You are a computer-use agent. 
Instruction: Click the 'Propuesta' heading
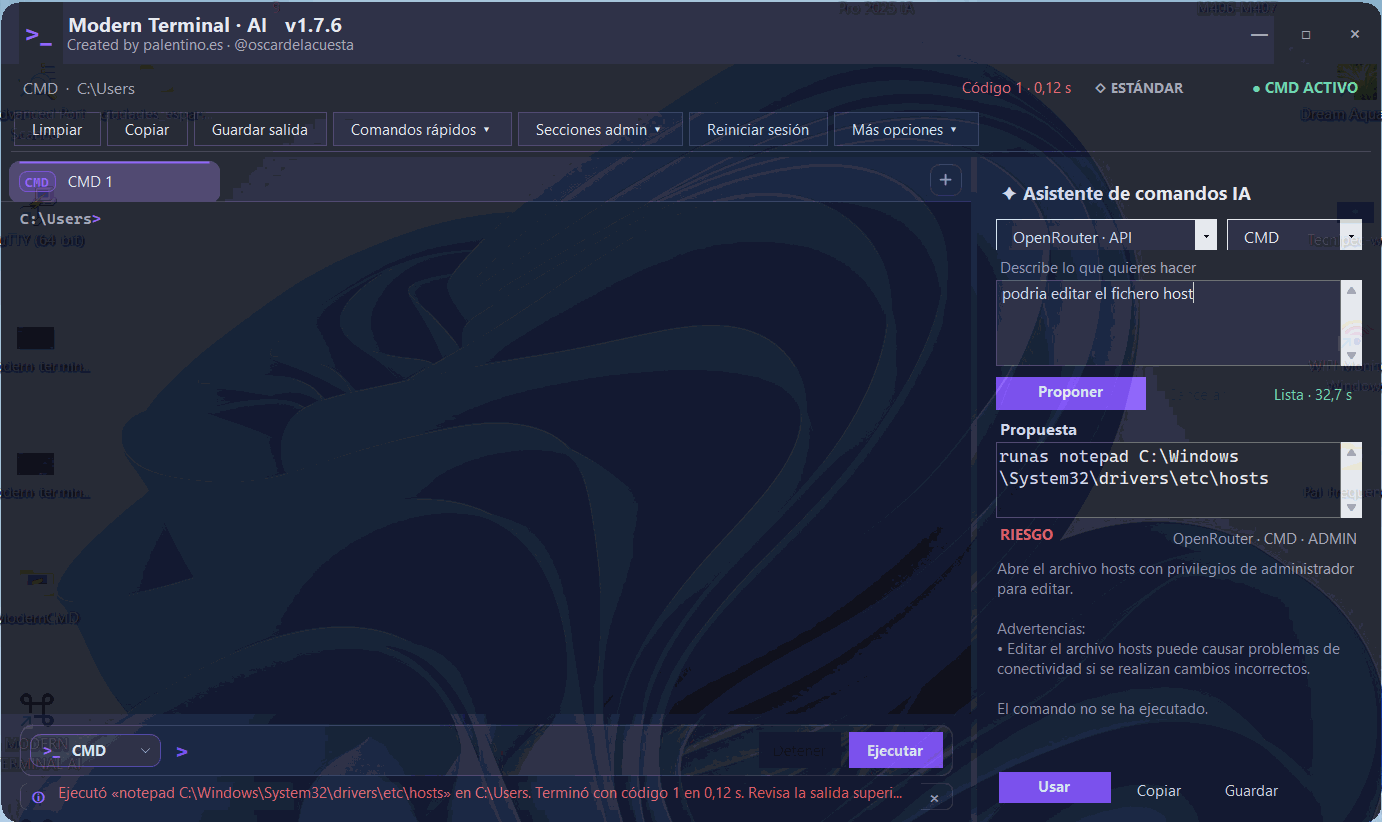coord(1038,430)
